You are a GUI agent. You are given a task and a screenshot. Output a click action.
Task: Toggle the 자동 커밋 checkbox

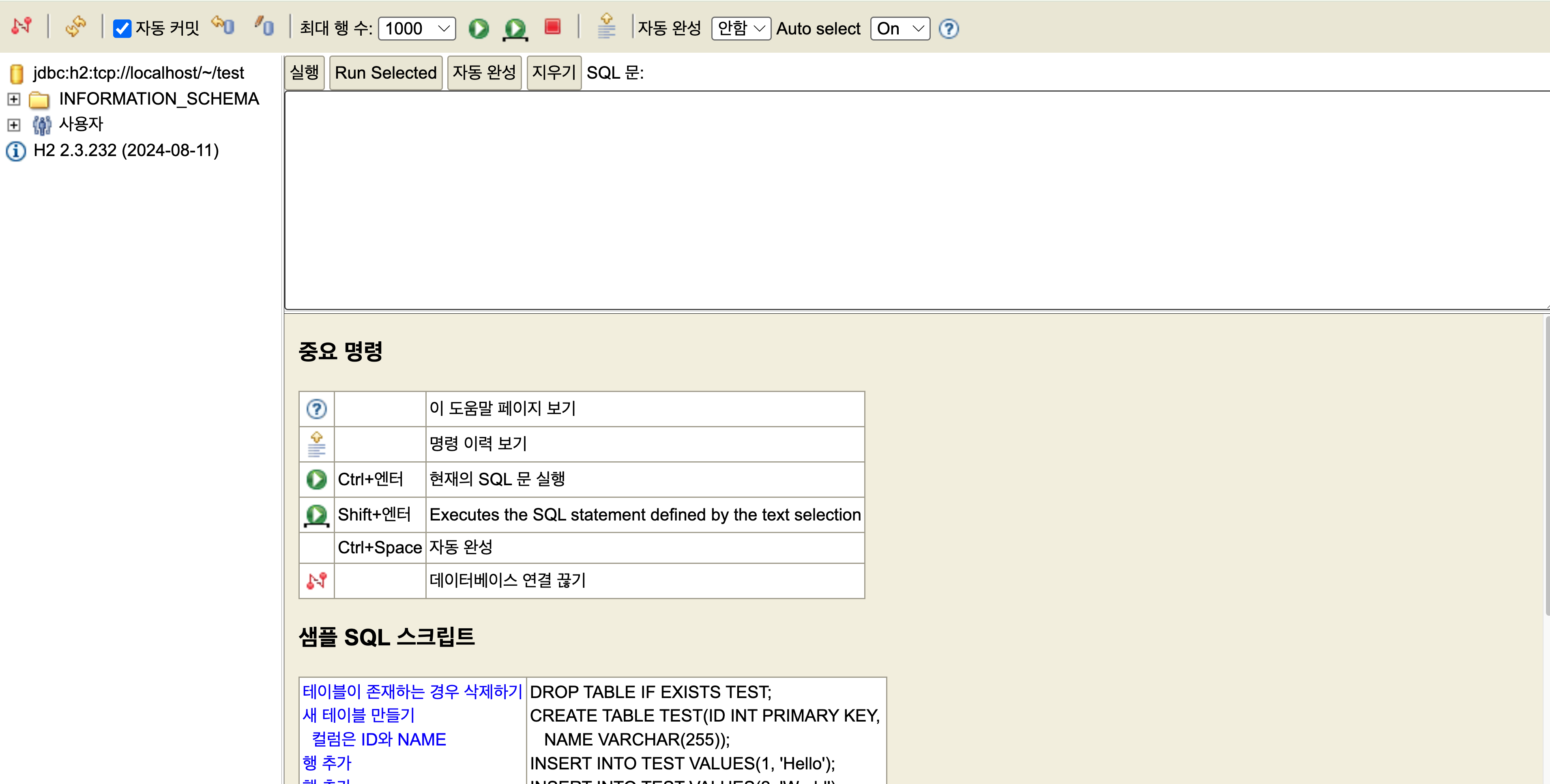point(122,28)
